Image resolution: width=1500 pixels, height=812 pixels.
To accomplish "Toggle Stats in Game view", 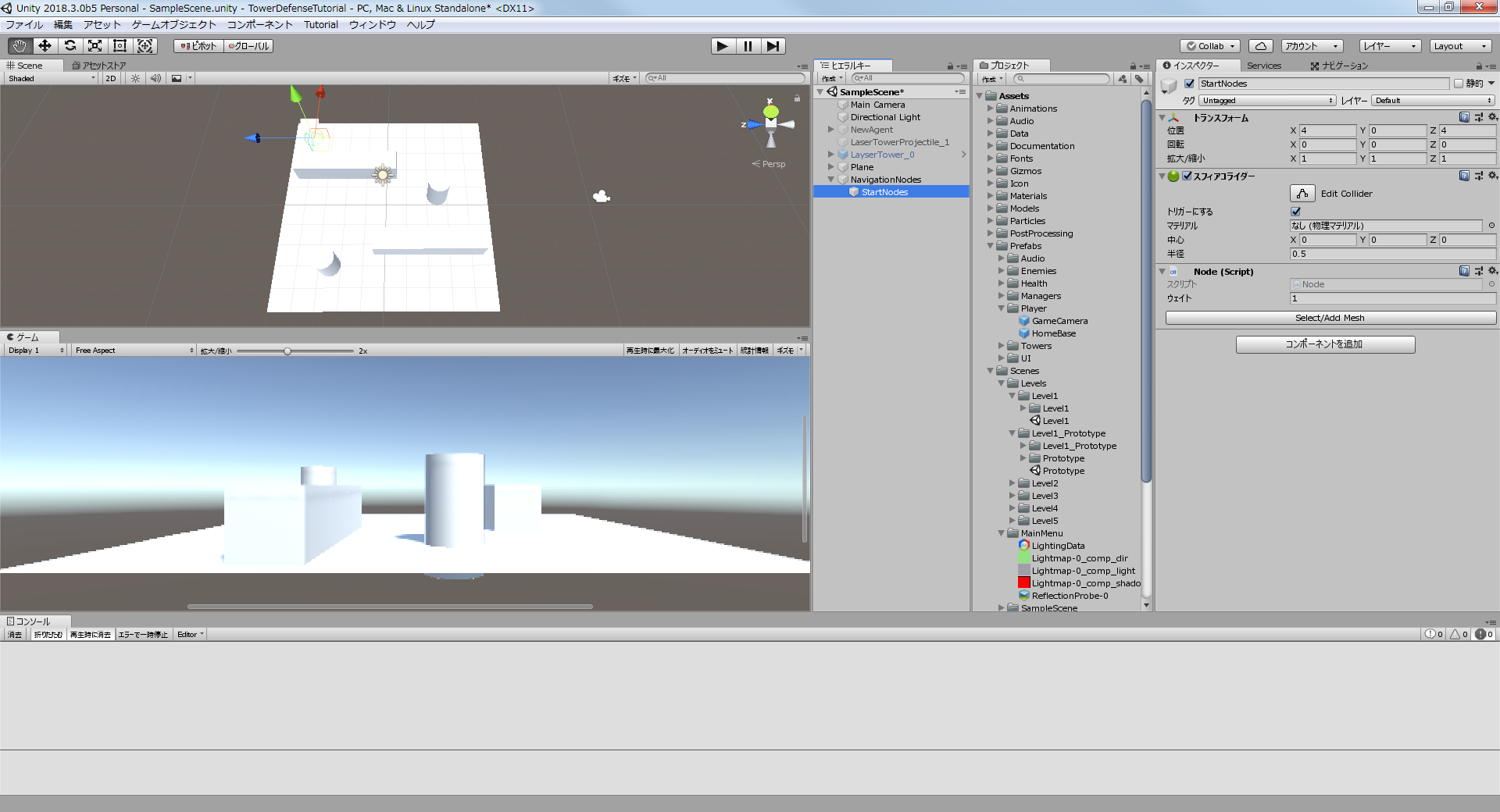I will (x=755, y=351).
